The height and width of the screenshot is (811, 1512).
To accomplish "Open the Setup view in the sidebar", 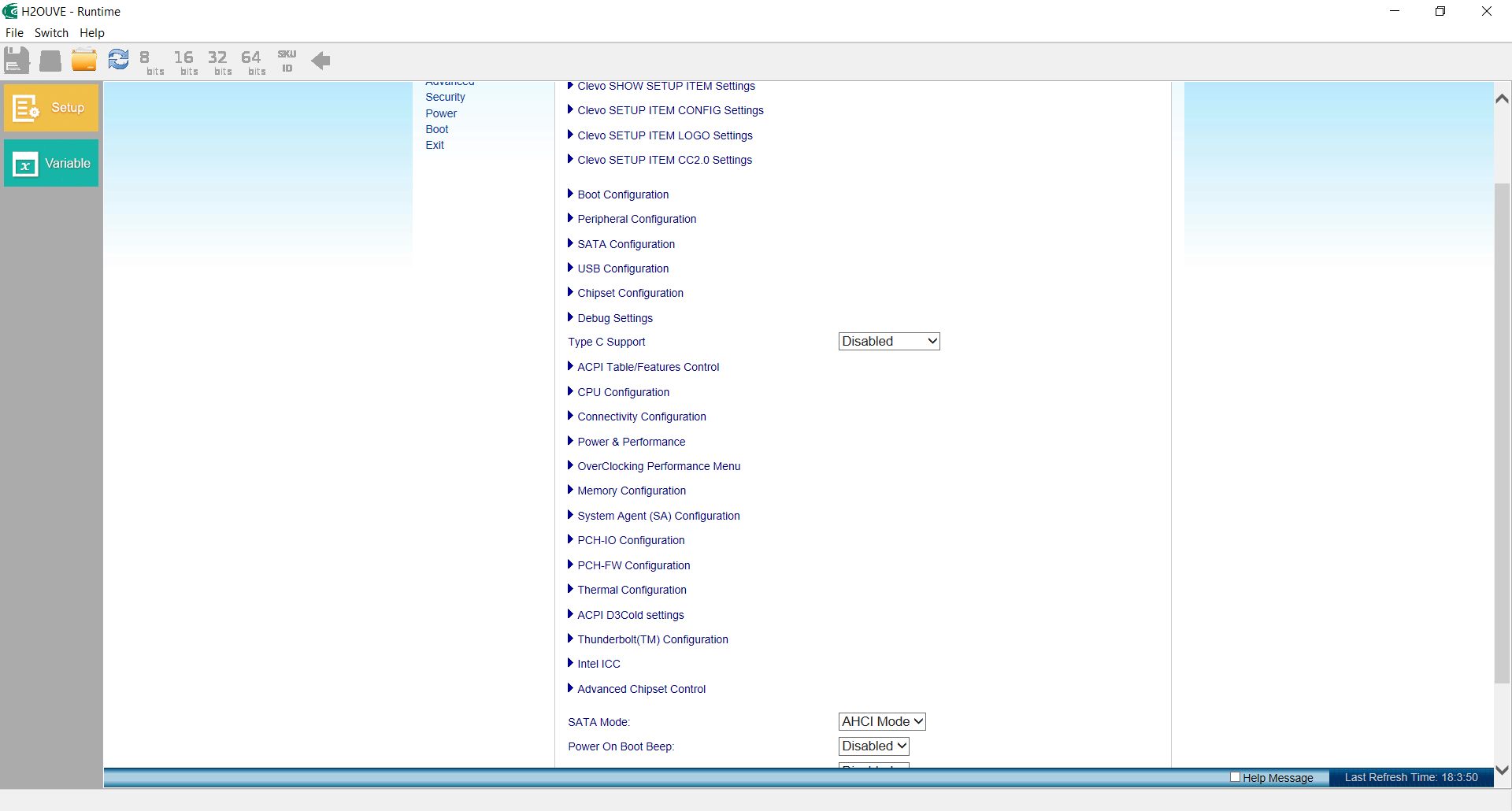I will (51, 108).
